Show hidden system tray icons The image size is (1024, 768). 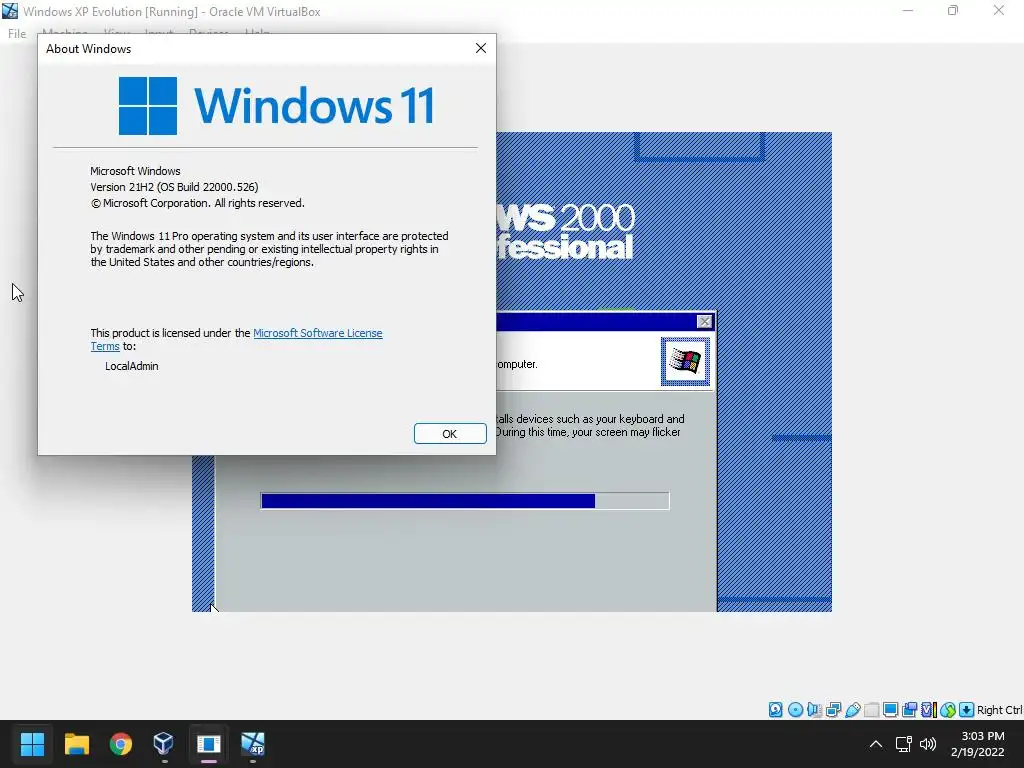pyautogui.click(x=876, y=743)
